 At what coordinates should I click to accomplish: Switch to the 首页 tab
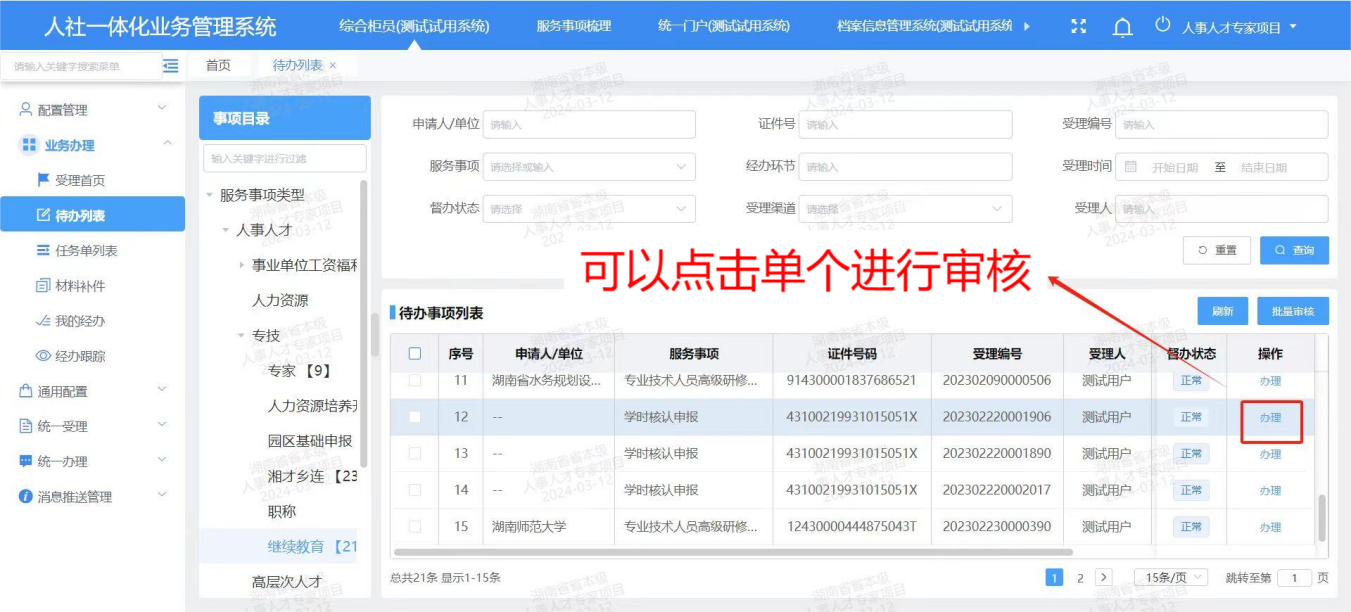(218, 66)
